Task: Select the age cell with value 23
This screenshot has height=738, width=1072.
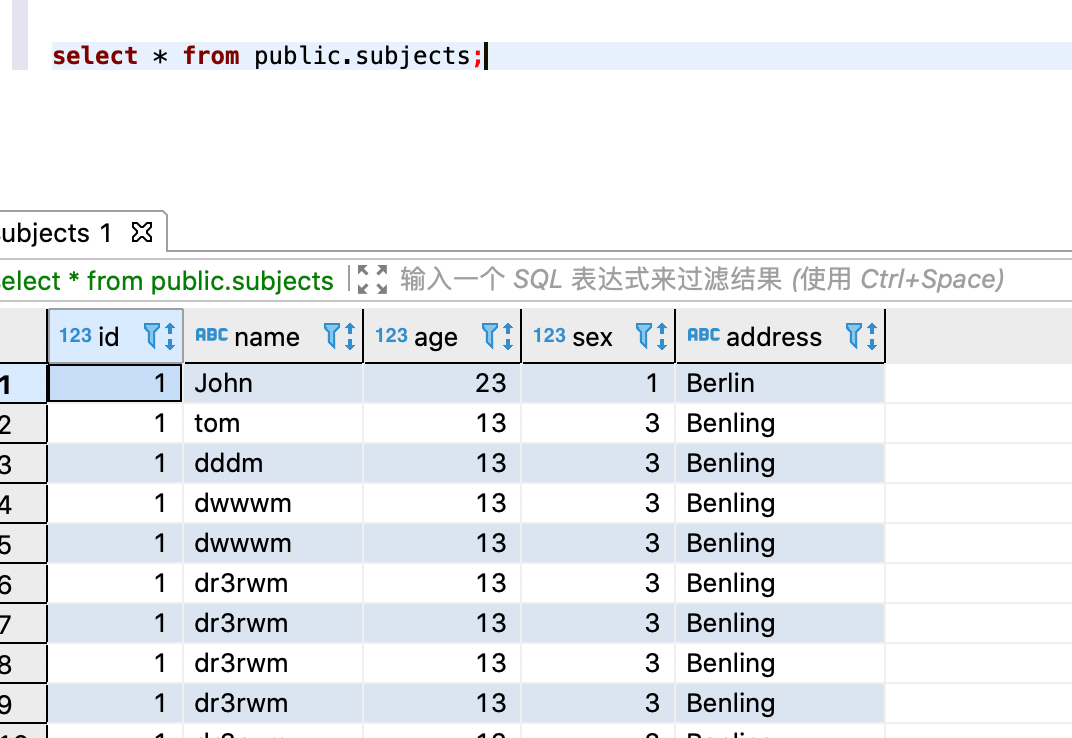Action: point(442,383)
